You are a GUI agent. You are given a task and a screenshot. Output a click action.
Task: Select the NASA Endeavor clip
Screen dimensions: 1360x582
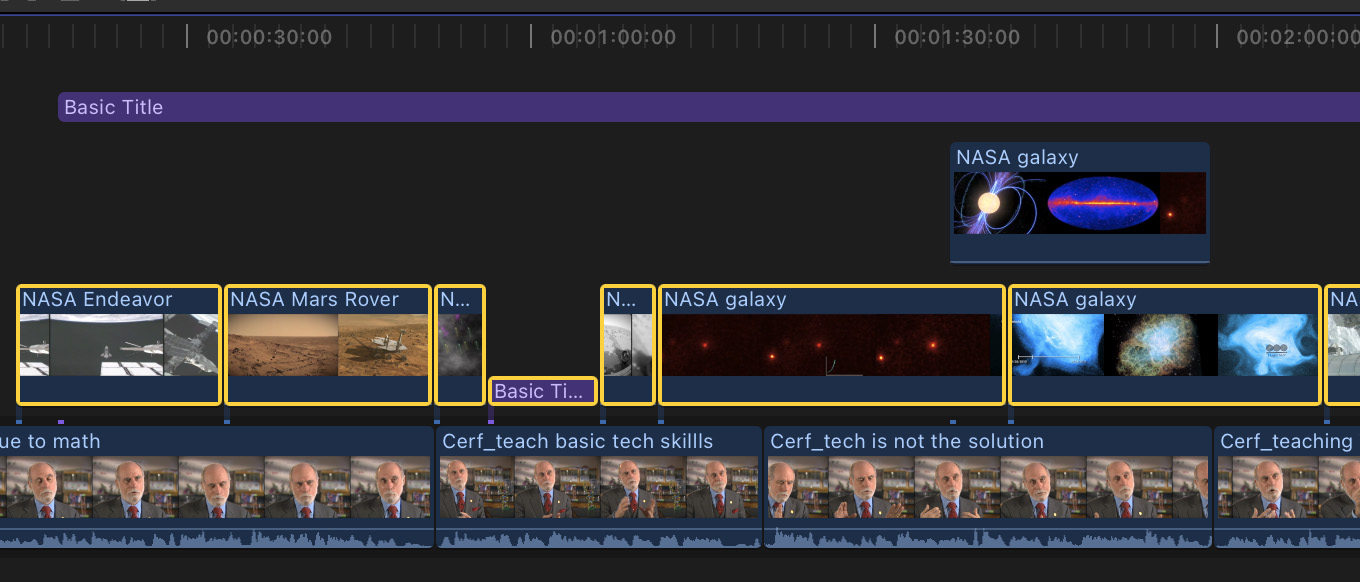click(119, 345)
